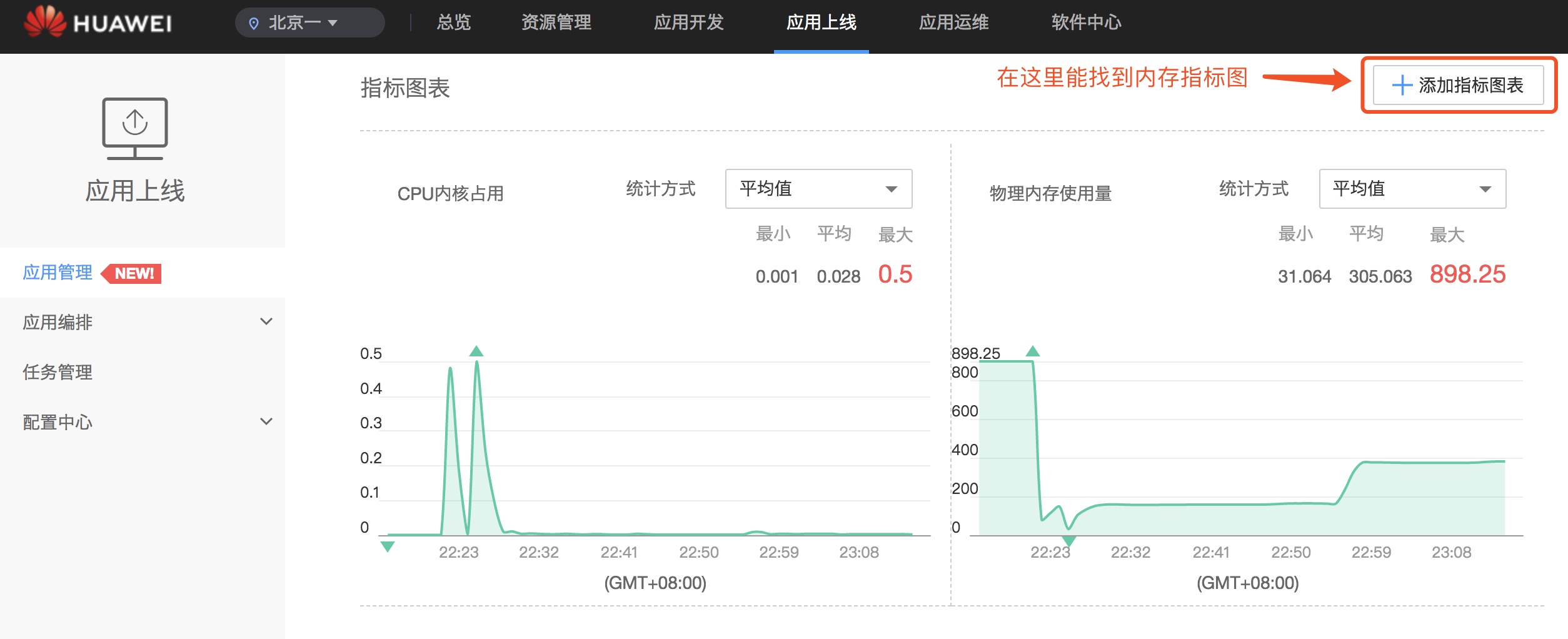This screenshot has height=639, width=1568.
Task: Click the 指标图表 heading
Action: pyautogui.click(x=405, y=88)
